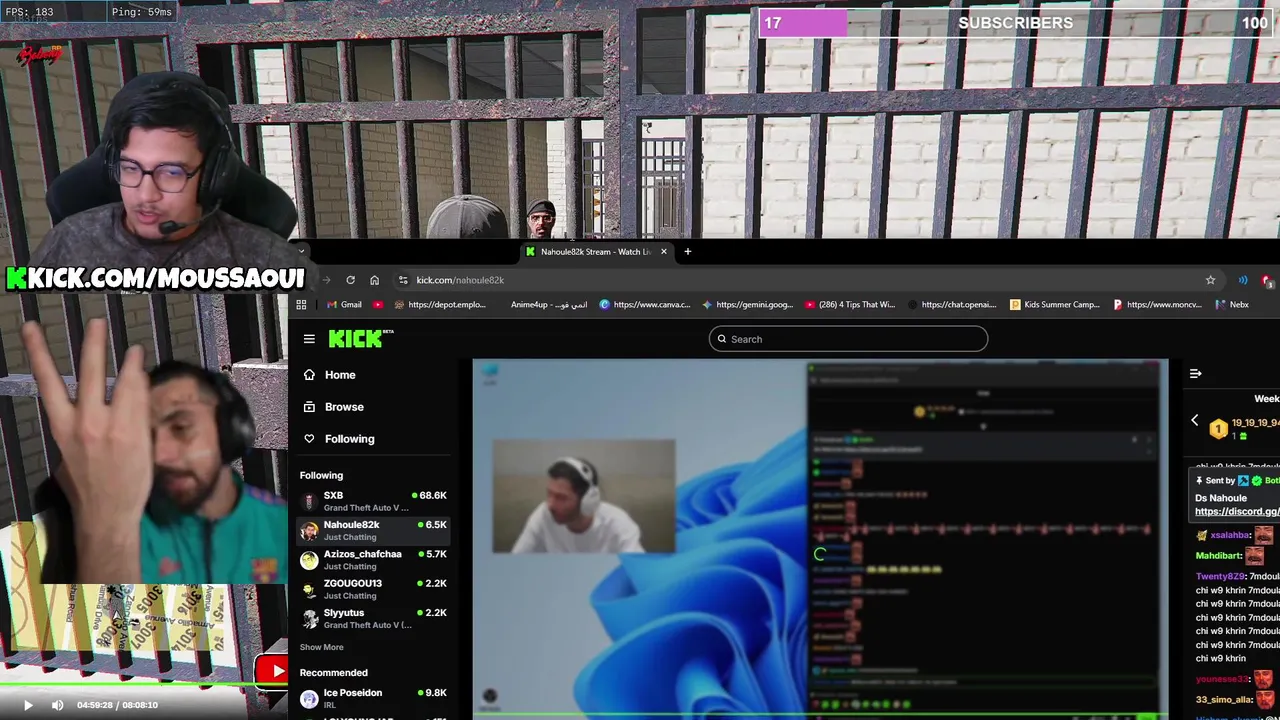The width and height of the screenshot is (1280, 720).
Task: Click the SXB channel avatar
Action: click(309, 501)
